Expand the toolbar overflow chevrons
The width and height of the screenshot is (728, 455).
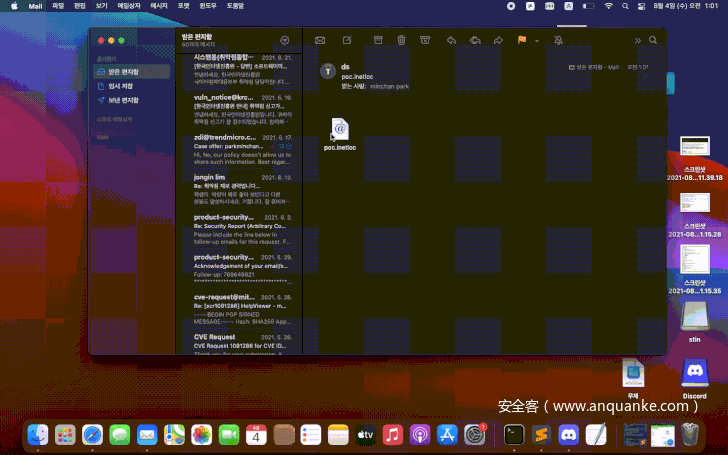click(x=637, y=40)
